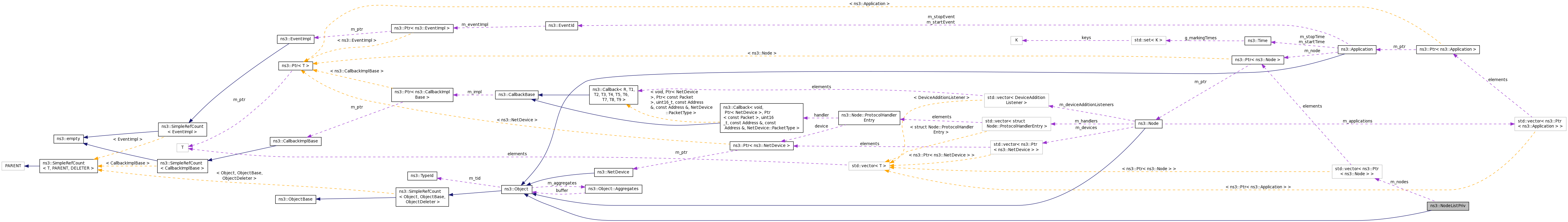This screenshot has height=222, width=1568.
Task: Open the ns3::EventId class node
Action: pyautogui.click(x=561, y=26)
